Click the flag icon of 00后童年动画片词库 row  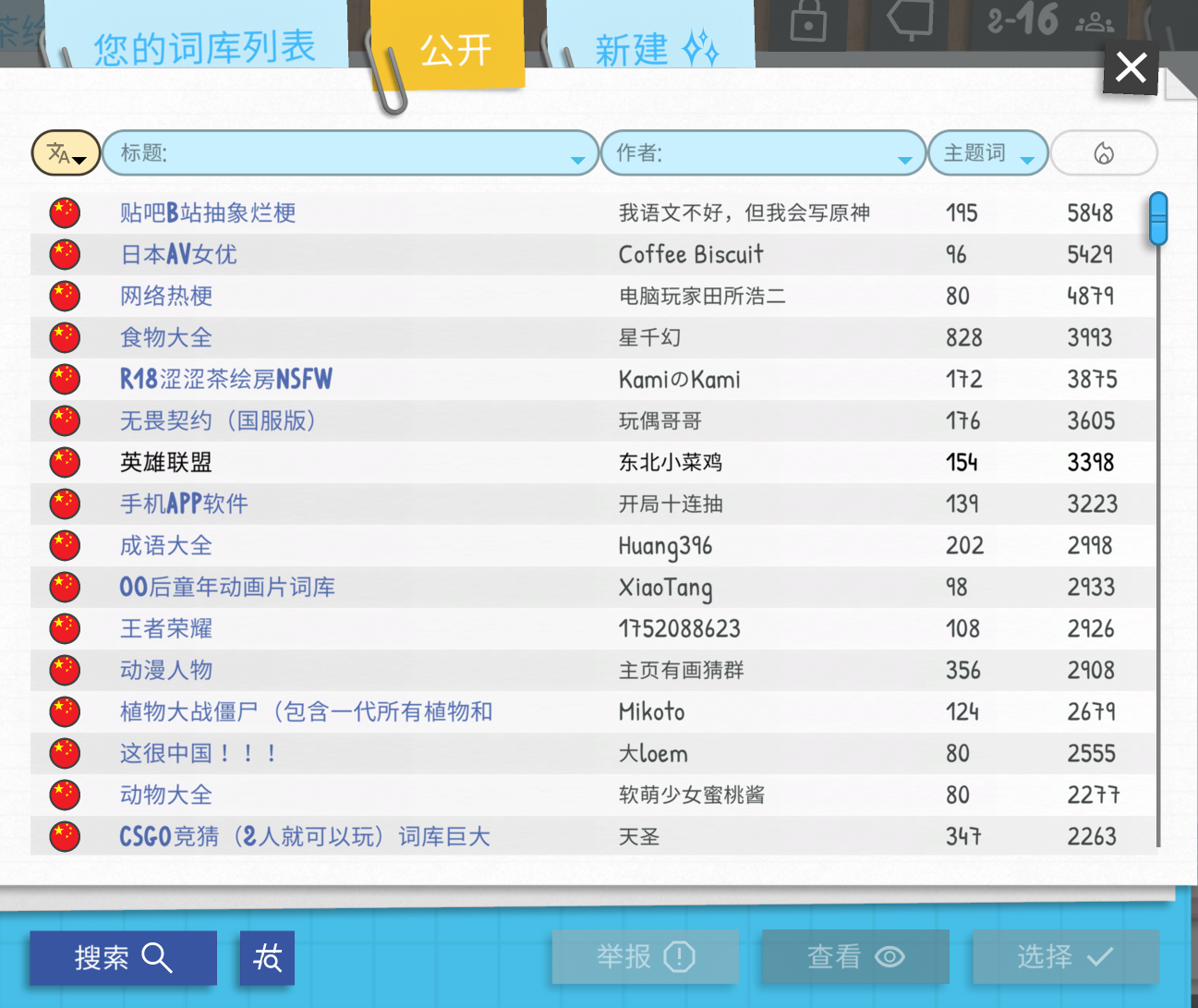[x=65, y=587]
